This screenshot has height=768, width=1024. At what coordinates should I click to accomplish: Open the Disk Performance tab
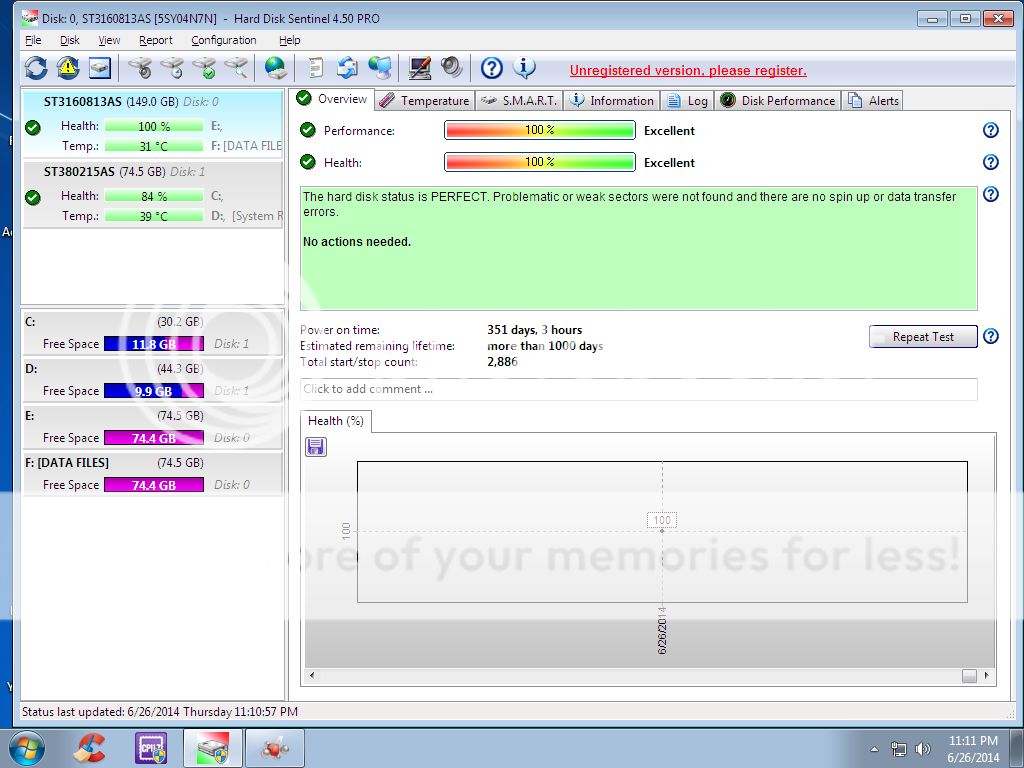coord(778,100)
